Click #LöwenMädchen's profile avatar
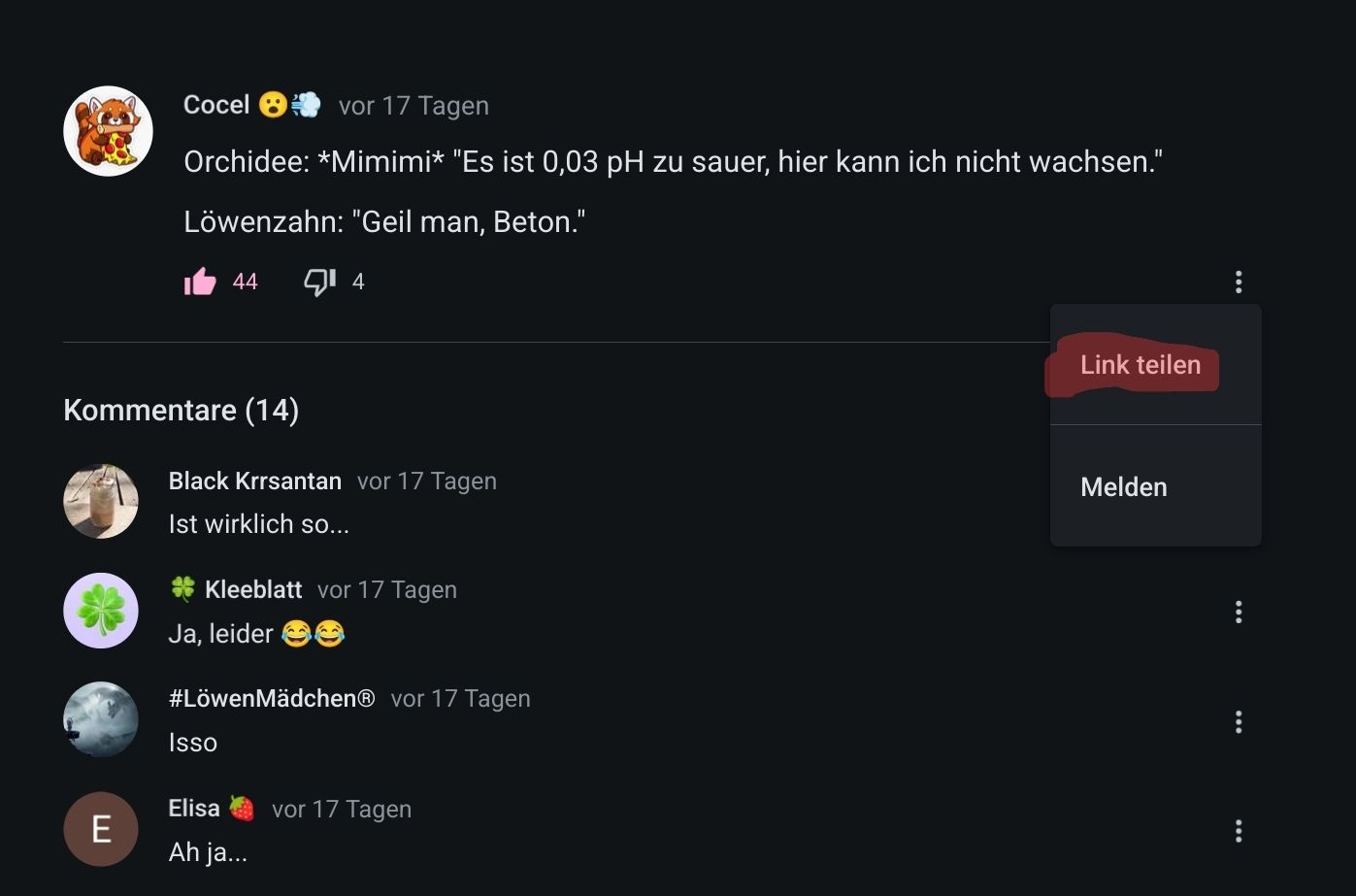The height and width of the screenshot is (896, 1356). point(101,719)
